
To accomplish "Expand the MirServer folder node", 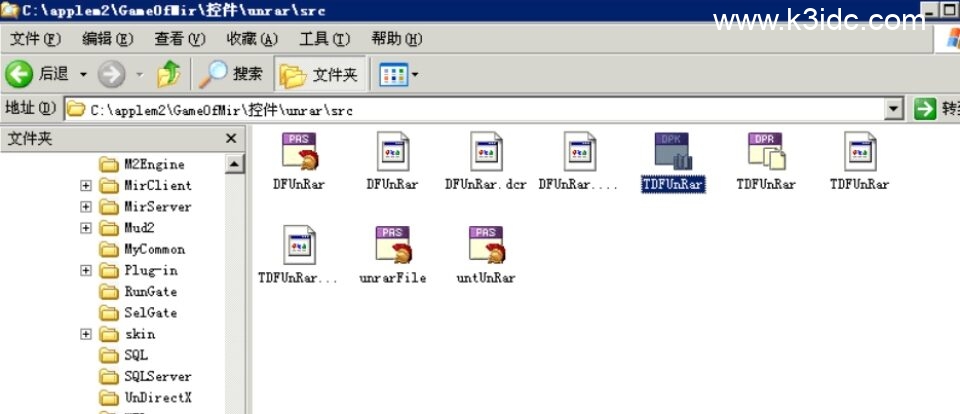I will 86,206.
